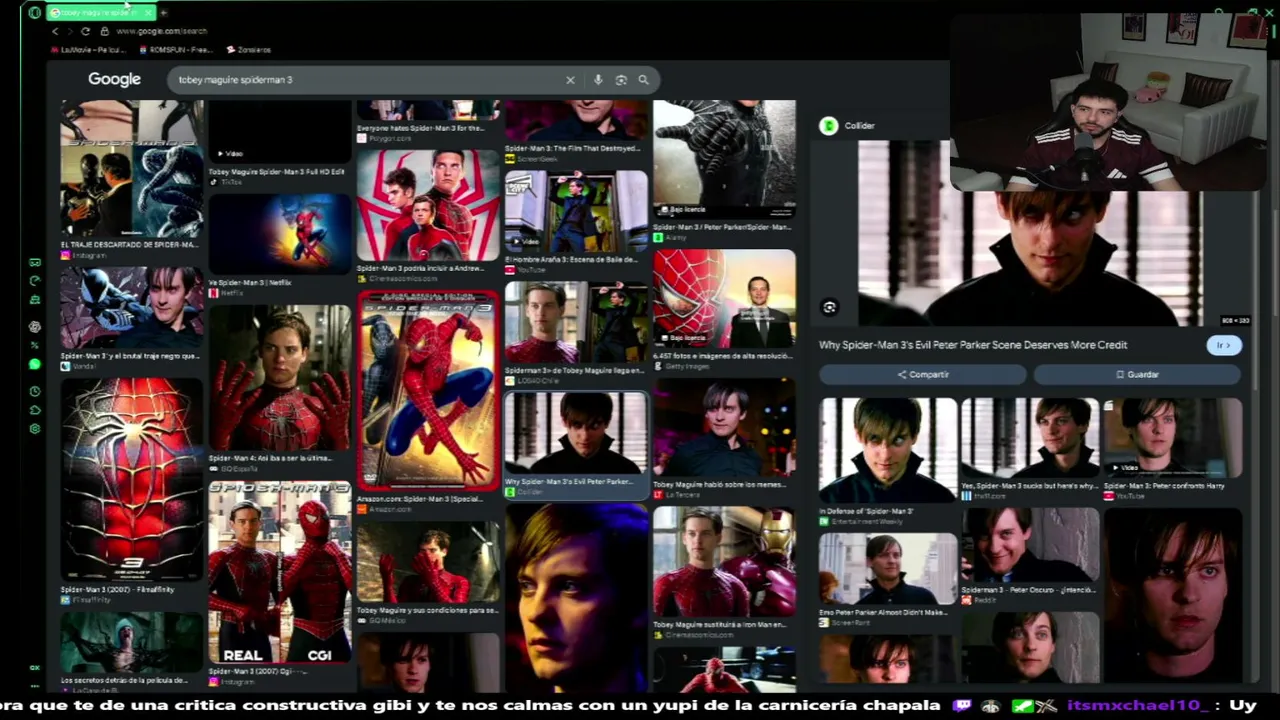Viewport: 1280px width, 720px height.
Task: Open the ChatGPT sidebar icon
Action: coord(35,327)
